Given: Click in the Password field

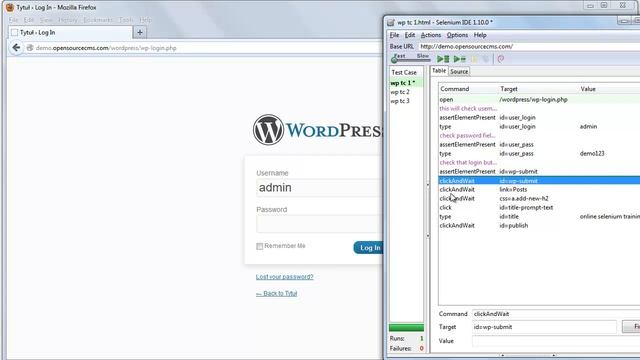Looking at the screenshot, I should (320, 224).
